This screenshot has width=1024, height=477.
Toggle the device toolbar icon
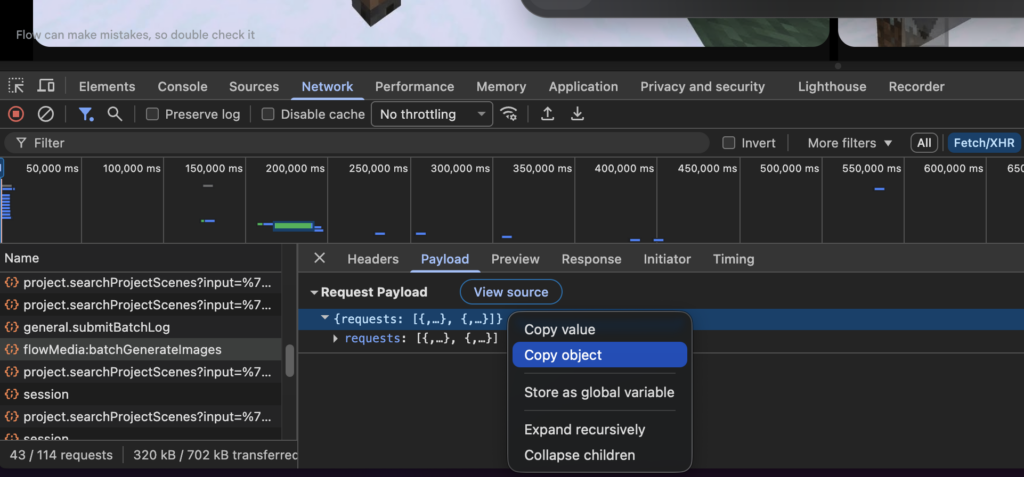coord(46,86)
